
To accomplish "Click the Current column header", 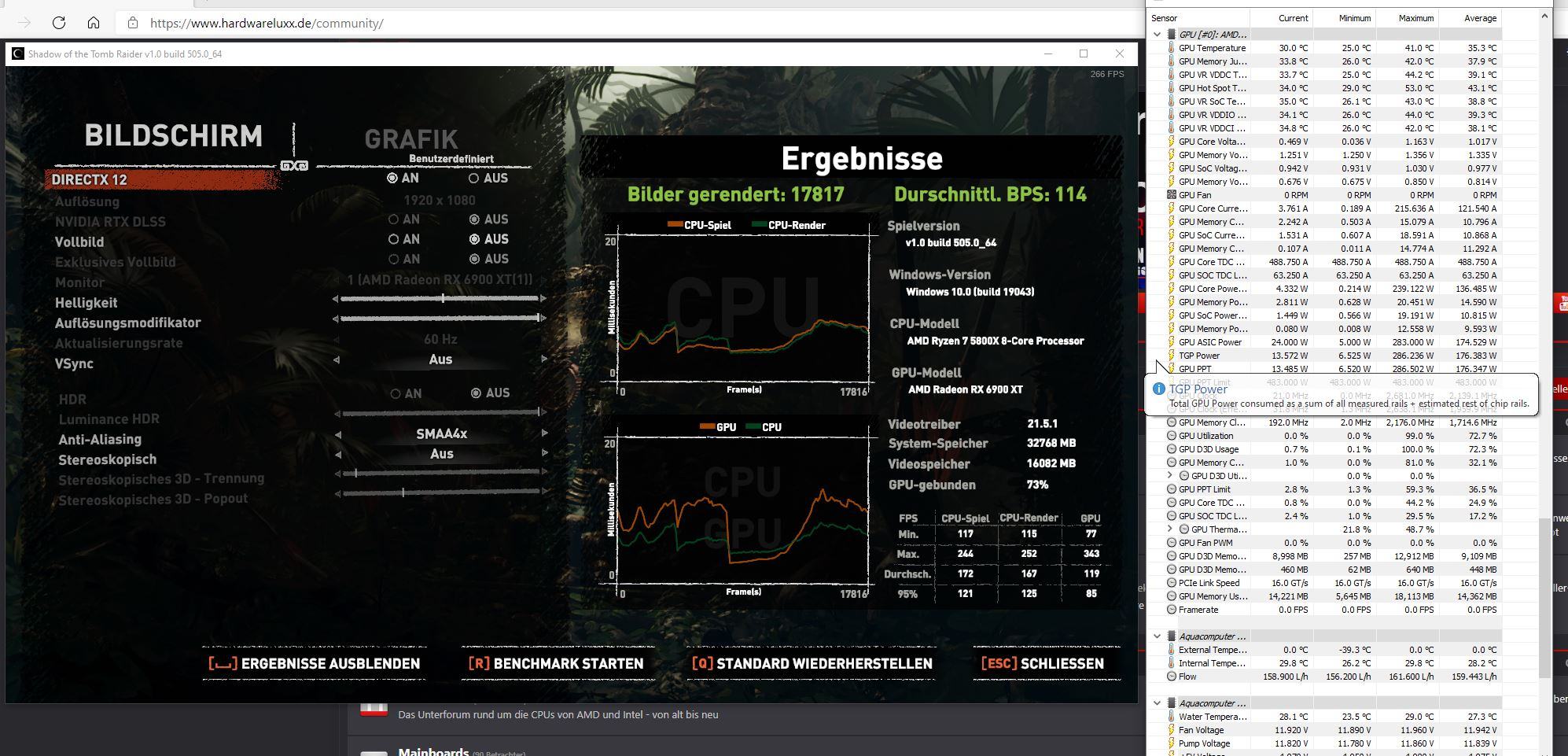I will click(x=1280, y=18).
